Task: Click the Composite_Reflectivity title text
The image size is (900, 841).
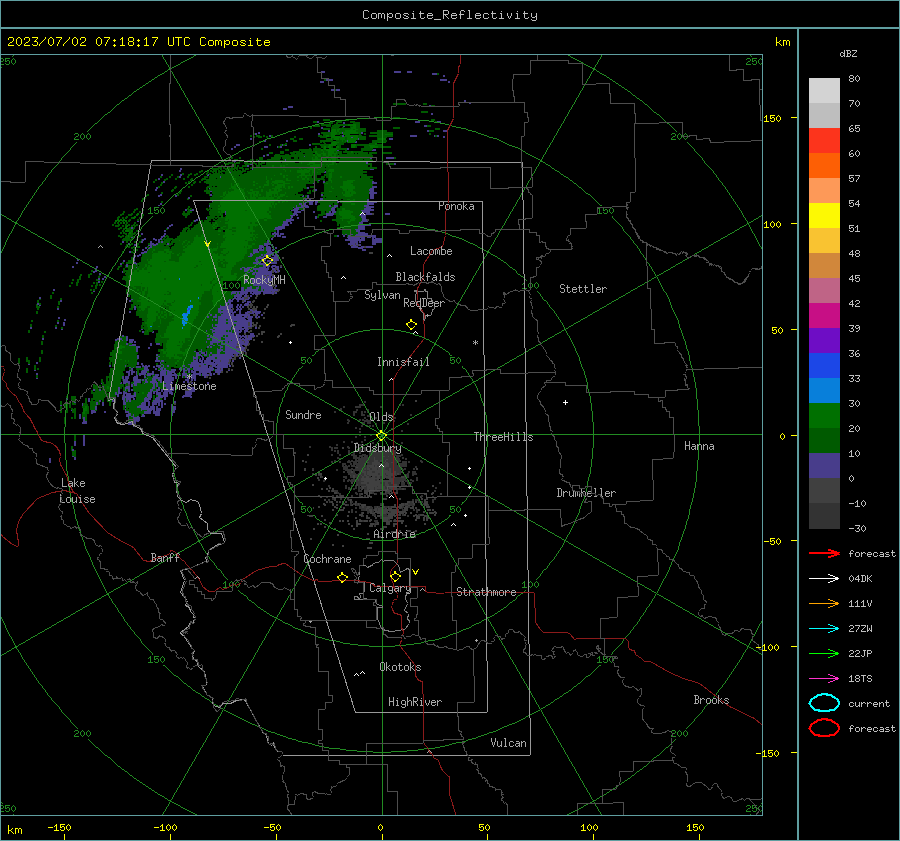Action: [x=449, y=15]
